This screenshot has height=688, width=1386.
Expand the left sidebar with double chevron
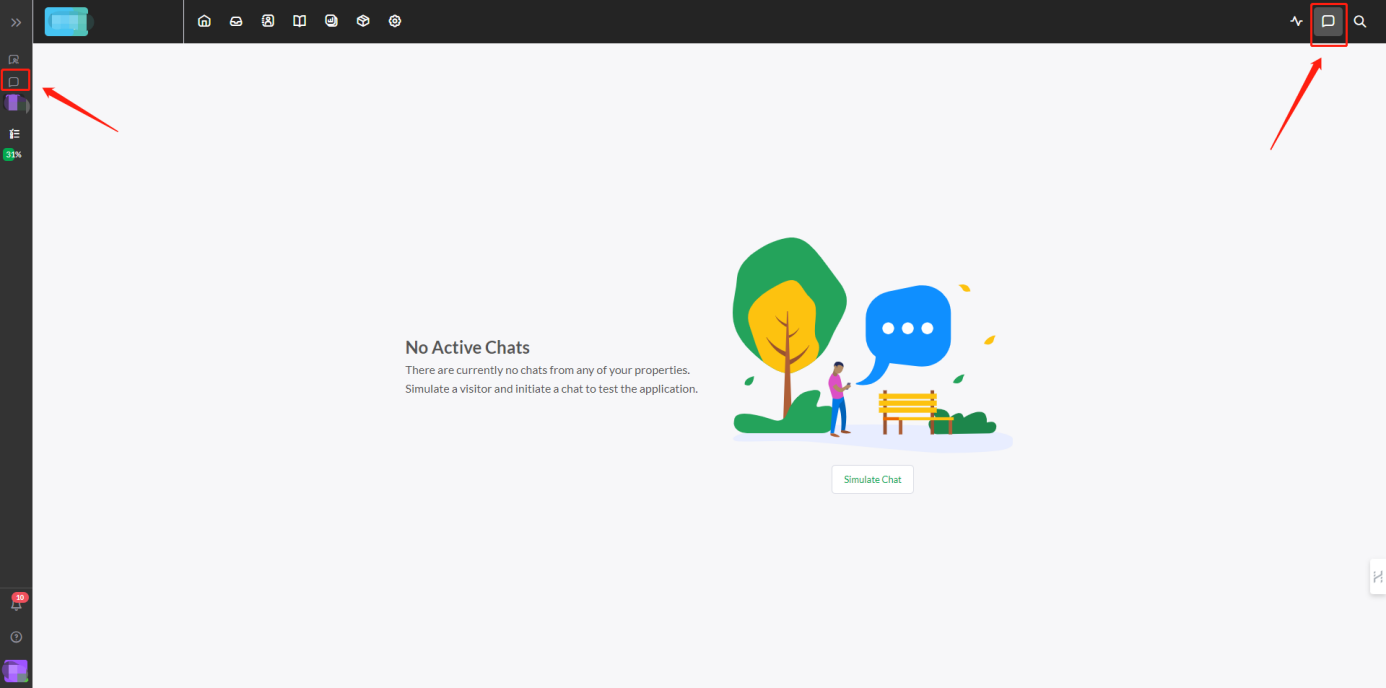pos(16,22)
